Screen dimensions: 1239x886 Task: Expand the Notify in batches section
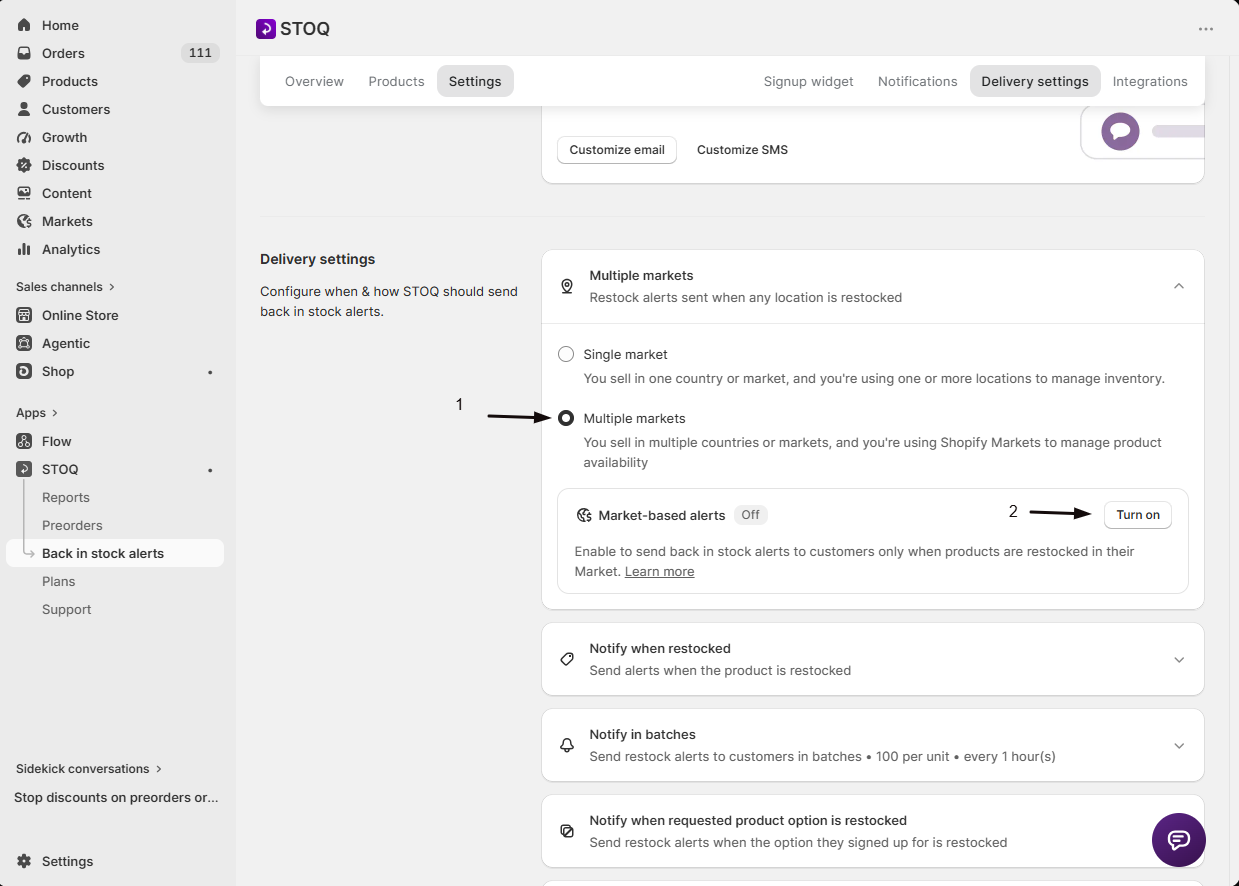coord(1179,746)
